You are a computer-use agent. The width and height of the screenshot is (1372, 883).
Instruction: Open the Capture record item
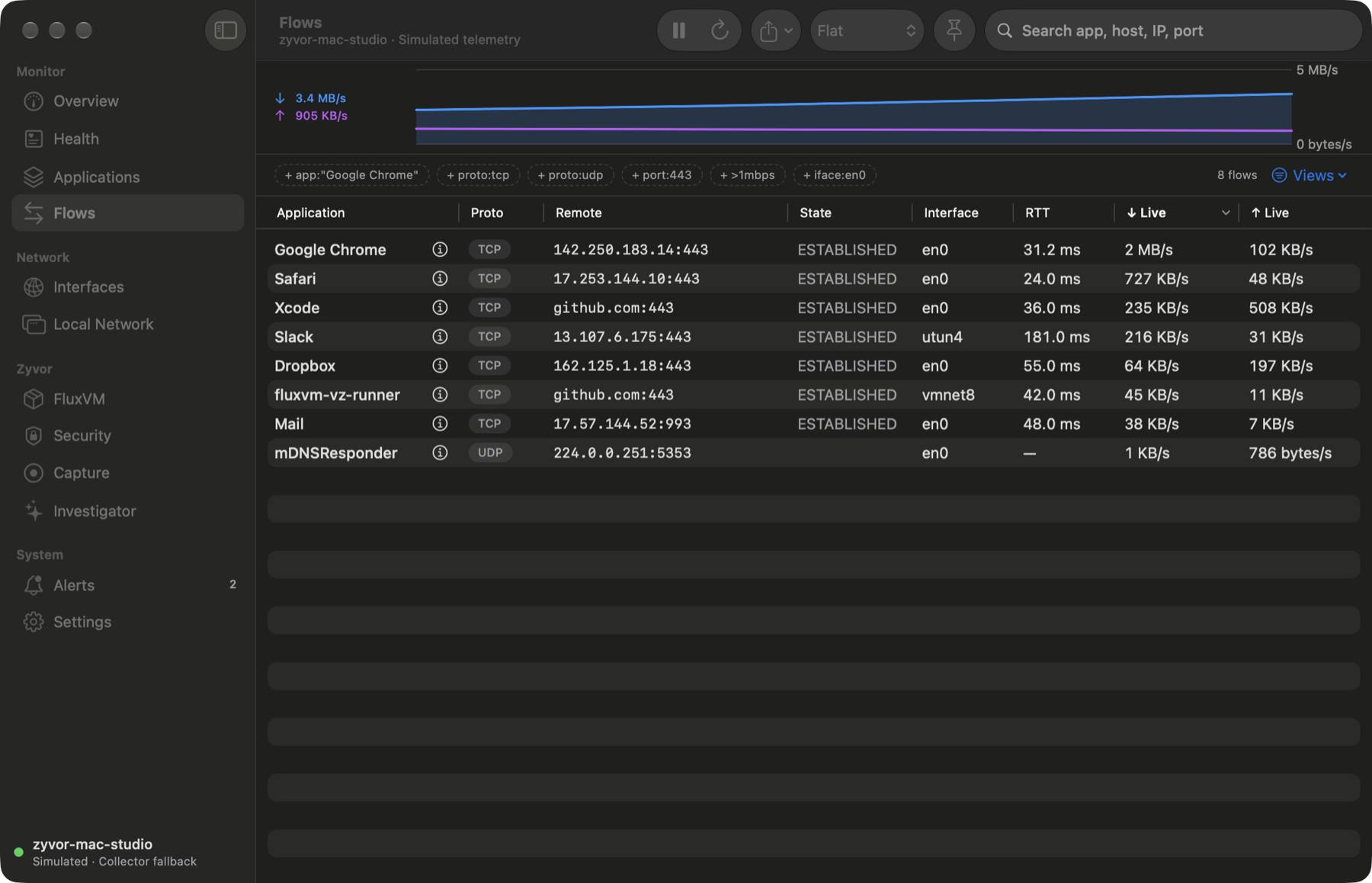point(128,473)
